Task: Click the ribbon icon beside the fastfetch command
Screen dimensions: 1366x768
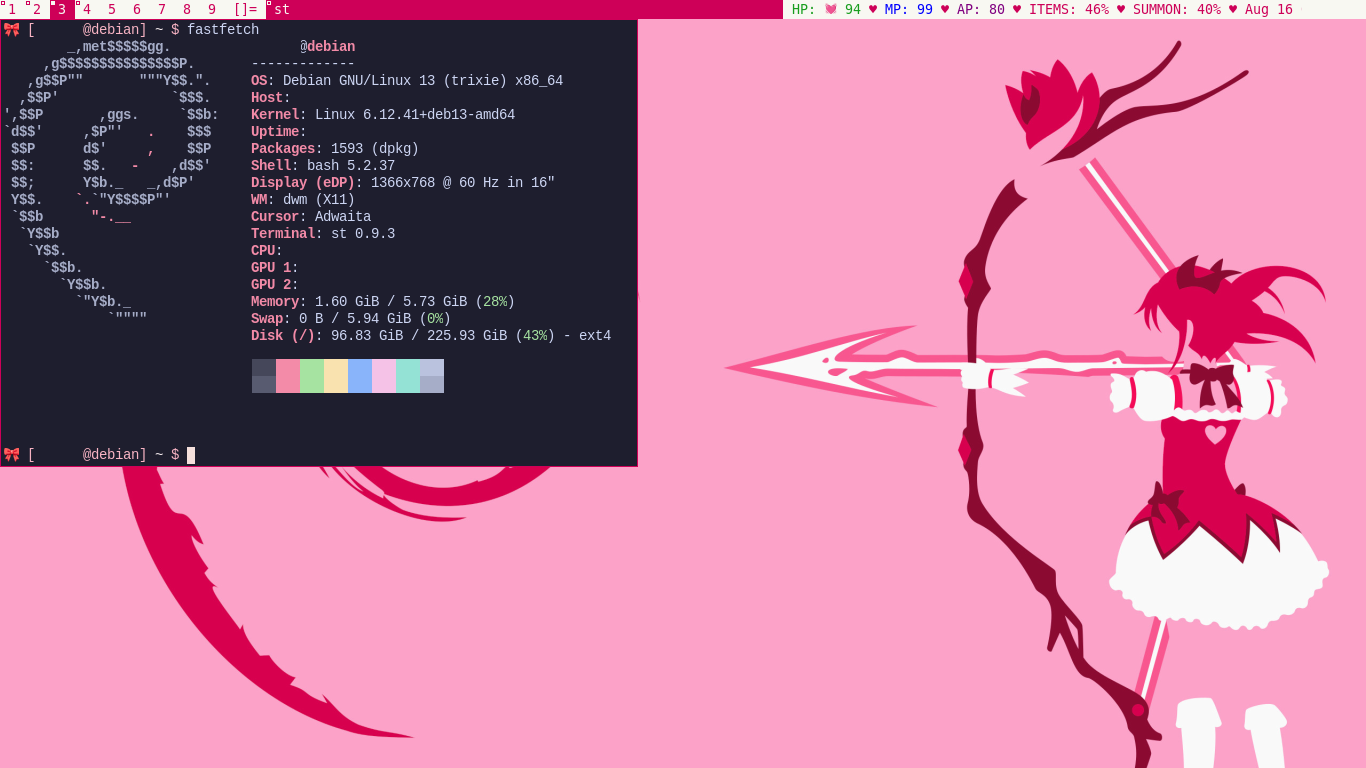Action: point(12,30)
